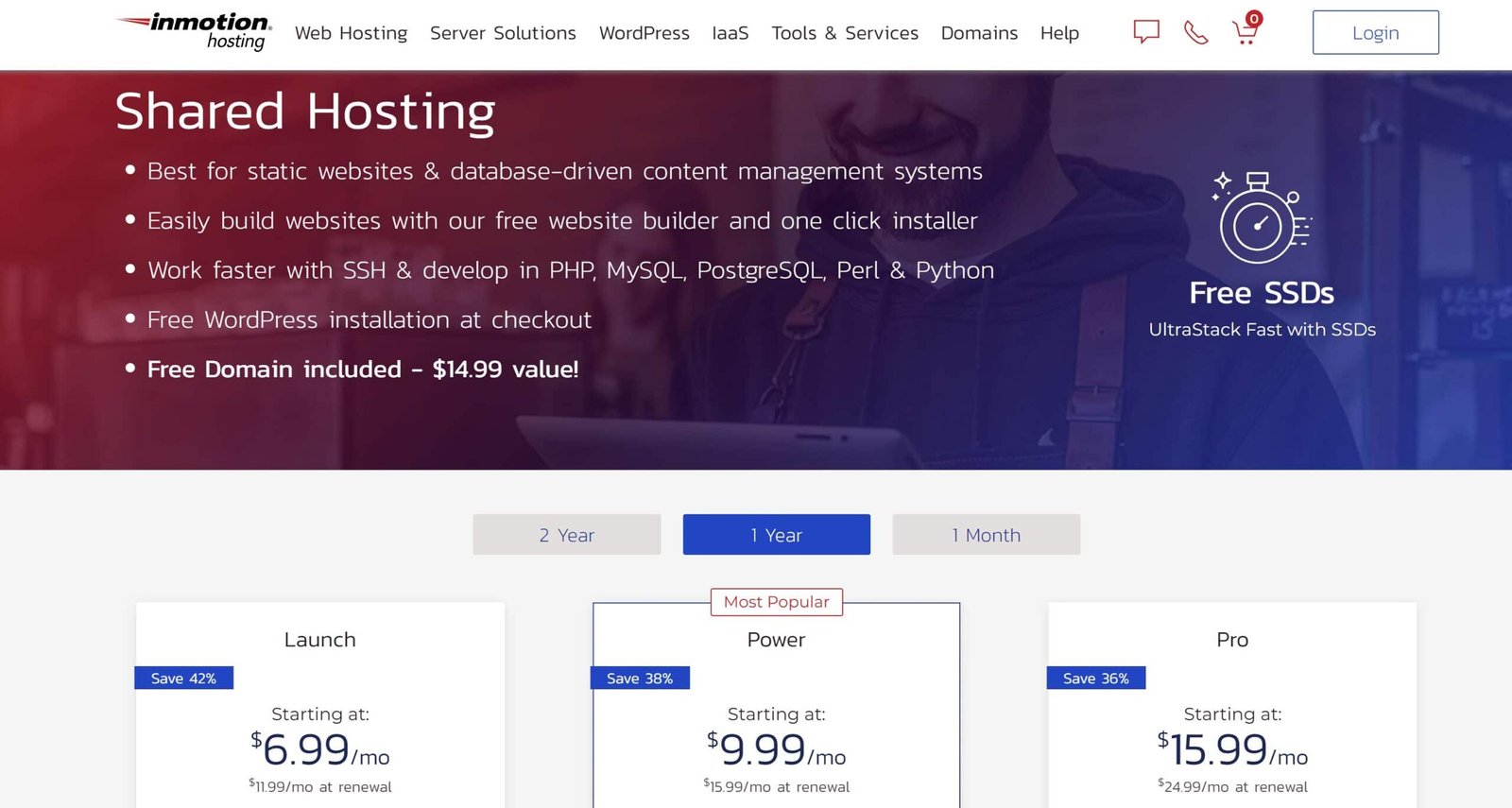
Task: Click the phone contact icon
Action: pyautogui.click(x=1196, y=33)
